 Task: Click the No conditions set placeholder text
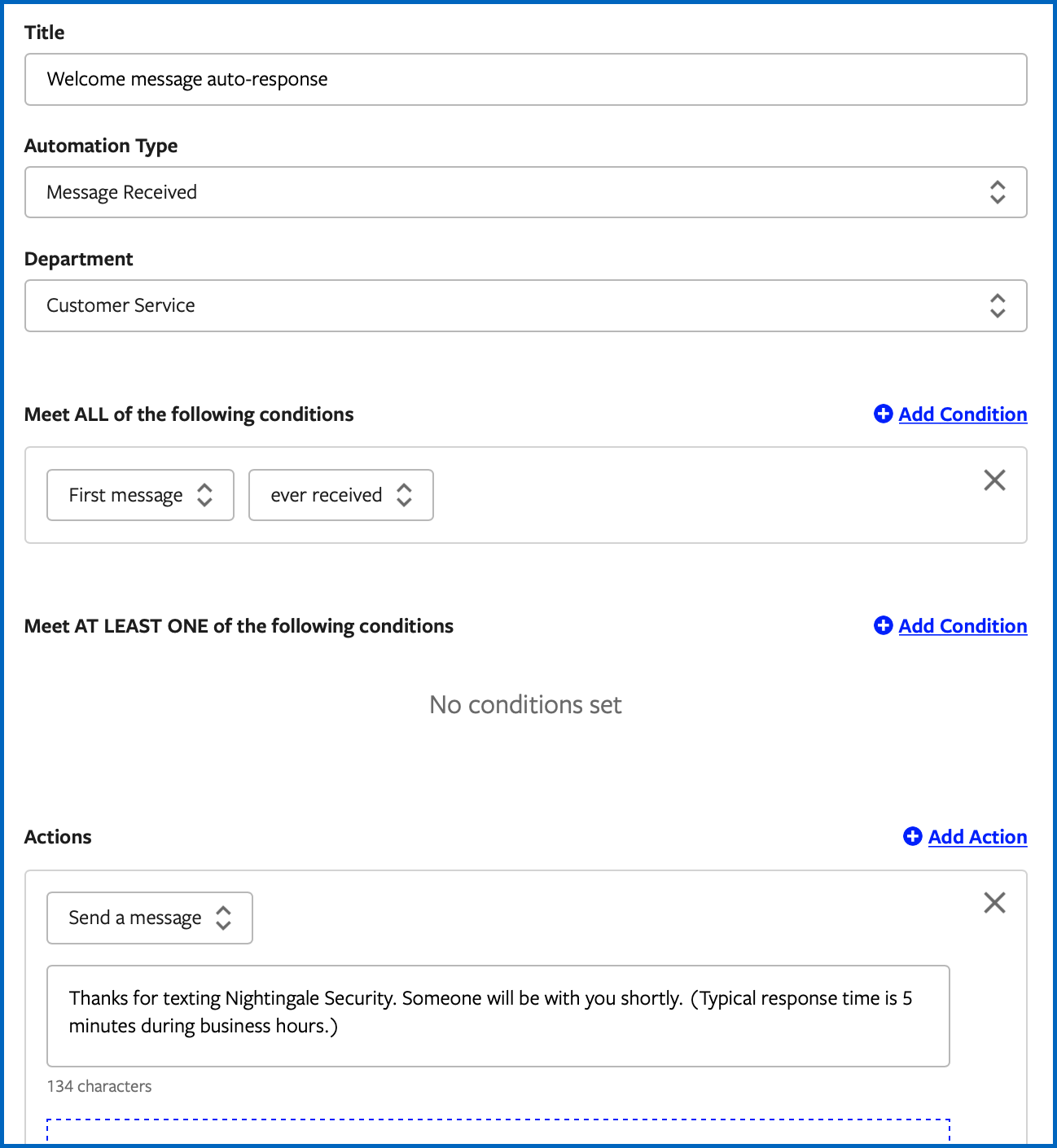525,704
